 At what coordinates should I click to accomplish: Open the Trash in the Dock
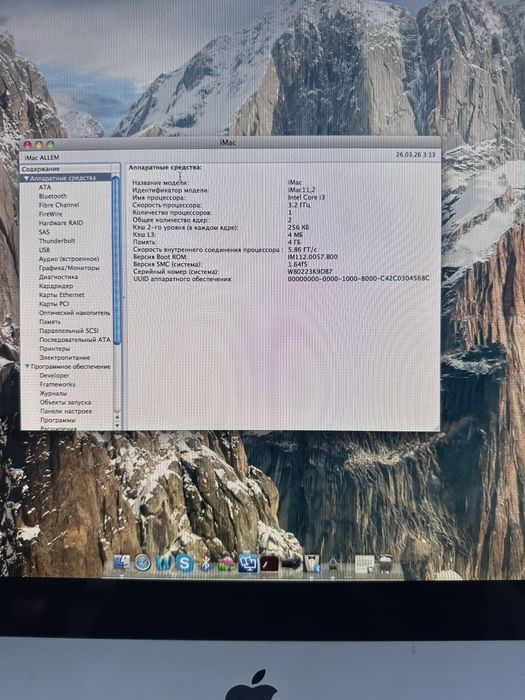point(385,563)
